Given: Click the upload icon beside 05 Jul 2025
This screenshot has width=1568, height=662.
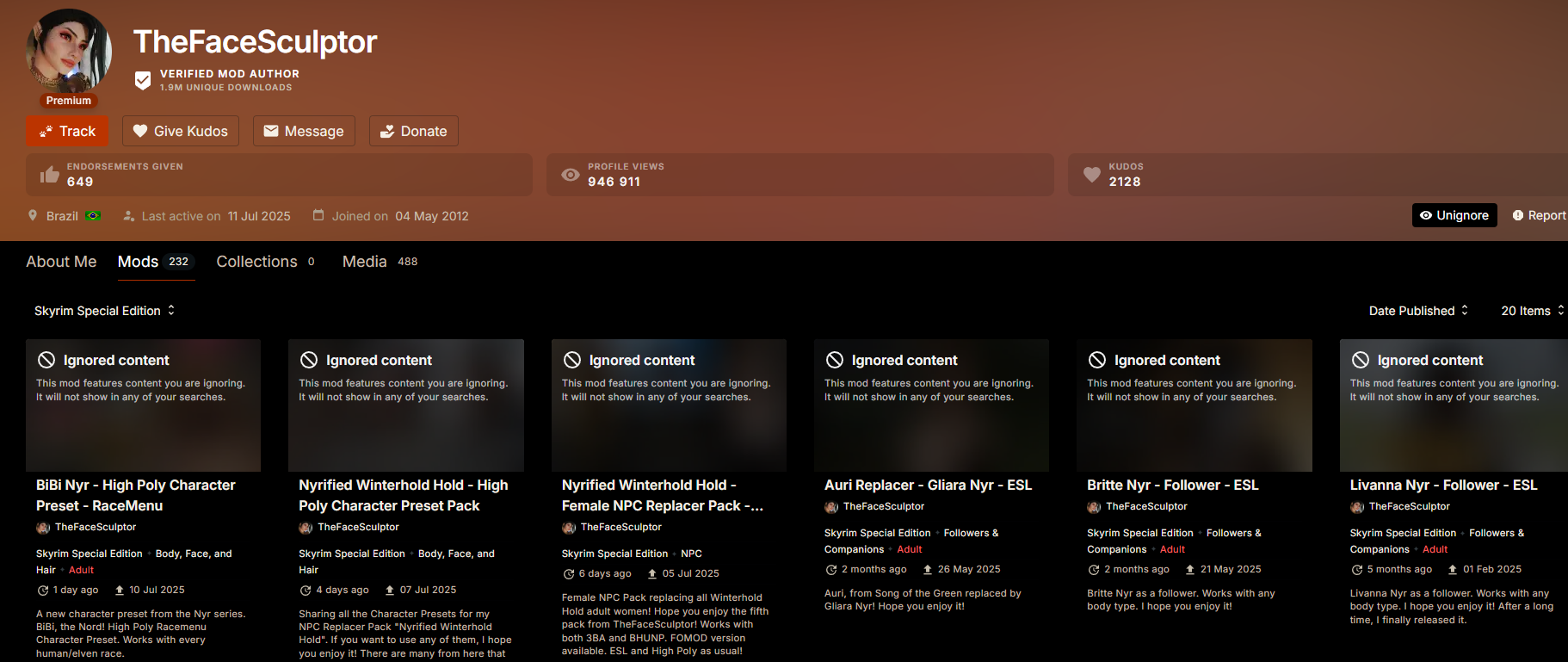Looking at the screenshot, I should click(x=652, y=574).
